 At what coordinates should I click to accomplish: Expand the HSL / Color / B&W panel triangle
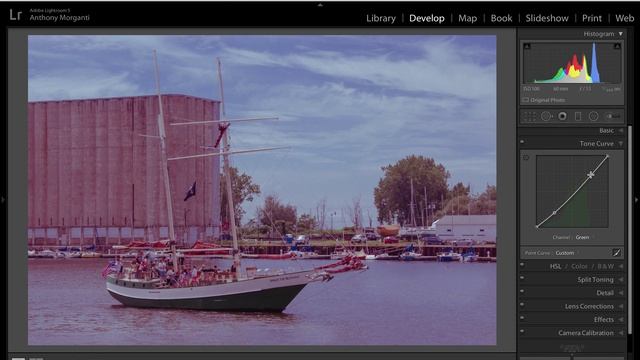(x=621, y=267)
